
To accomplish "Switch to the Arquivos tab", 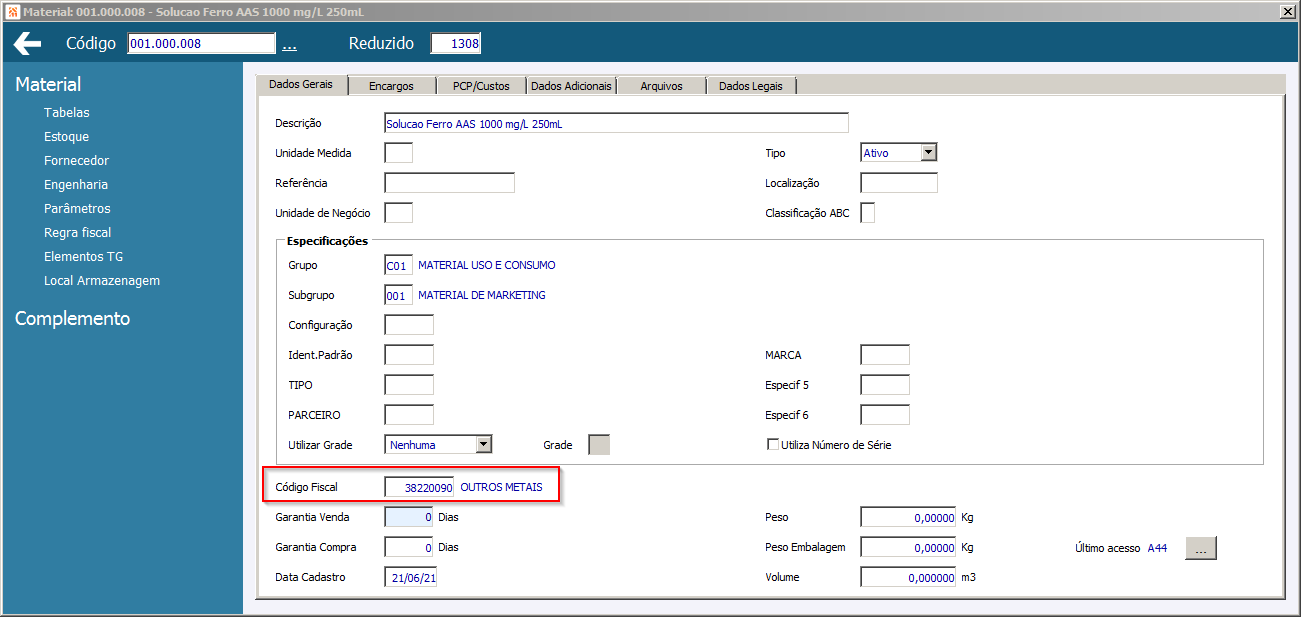I will 661,86.
